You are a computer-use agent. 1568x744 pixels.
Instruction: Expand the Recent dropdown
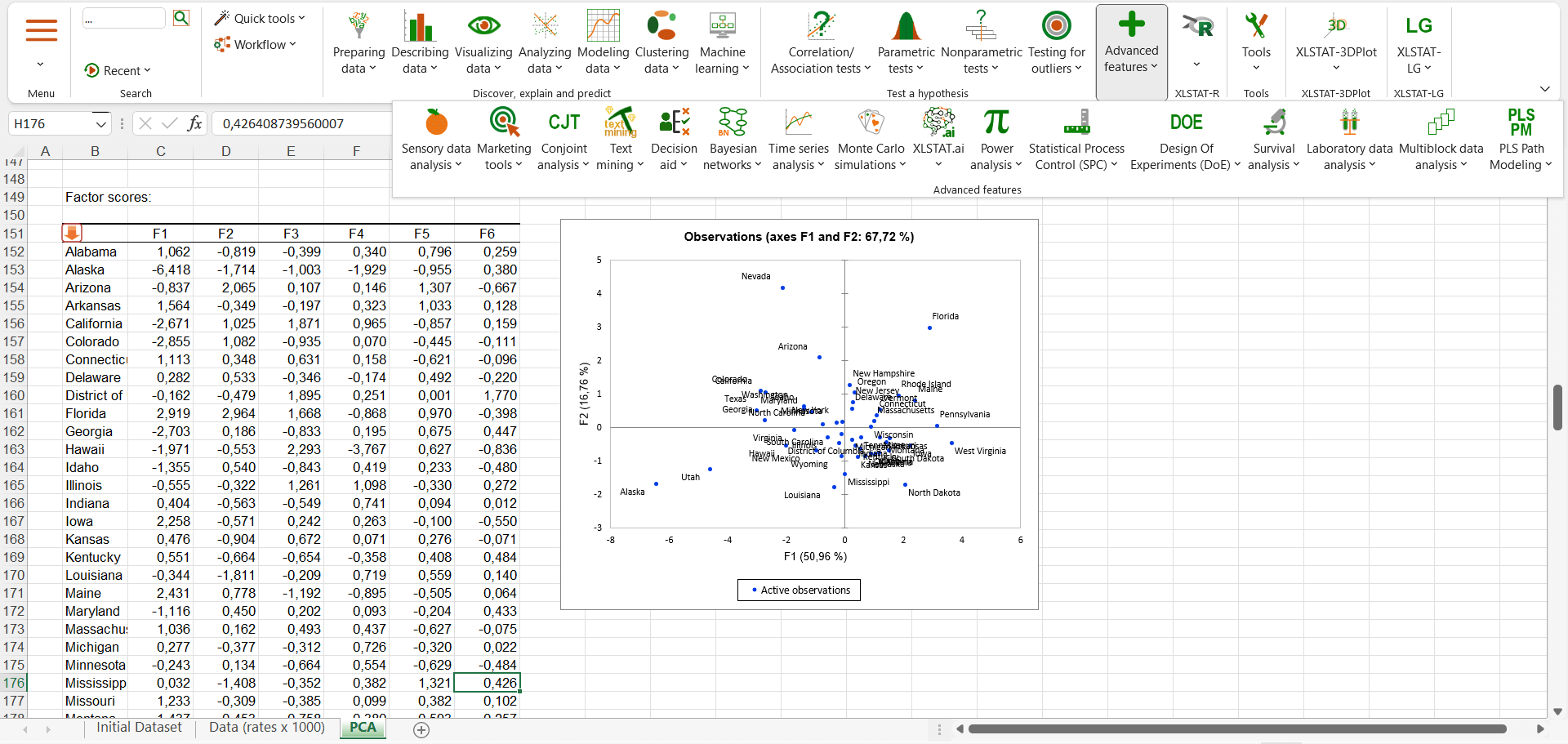tap(118, 70)
